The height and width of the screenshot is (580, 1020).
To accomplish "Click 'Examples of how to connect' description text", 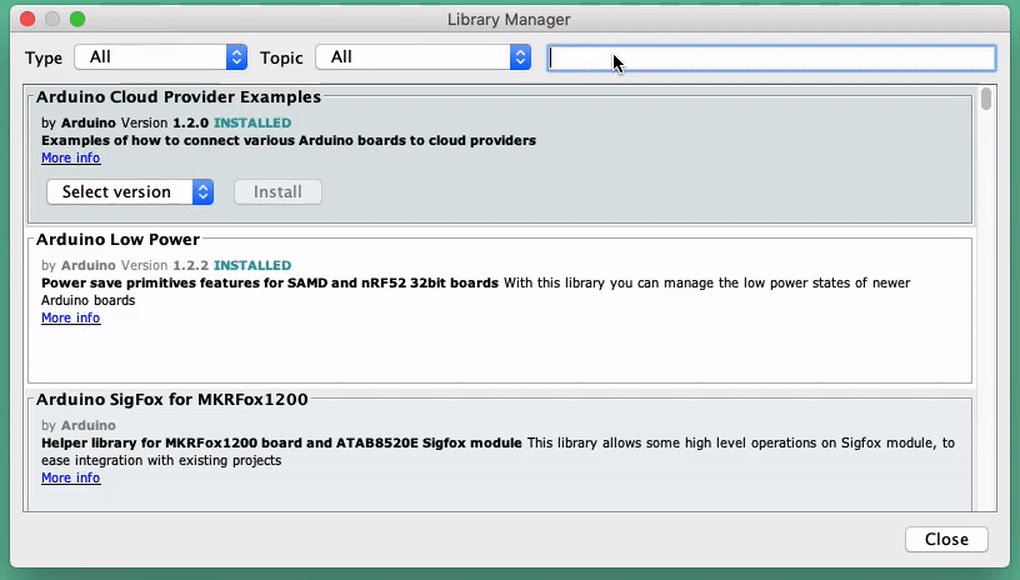I will (288, 140).
